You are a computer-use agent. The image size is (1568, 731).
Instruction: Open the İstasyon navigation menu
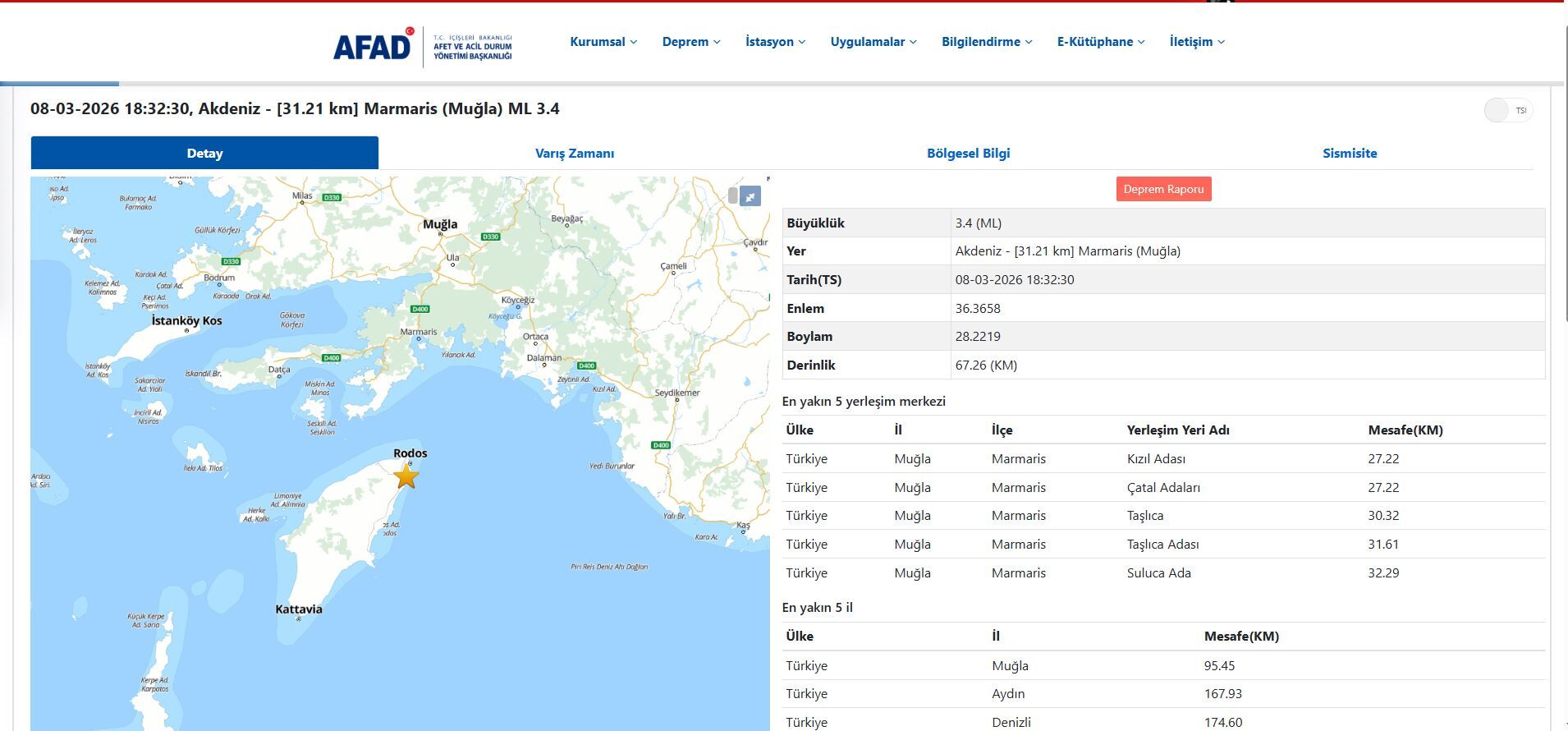tap(775, 42)
